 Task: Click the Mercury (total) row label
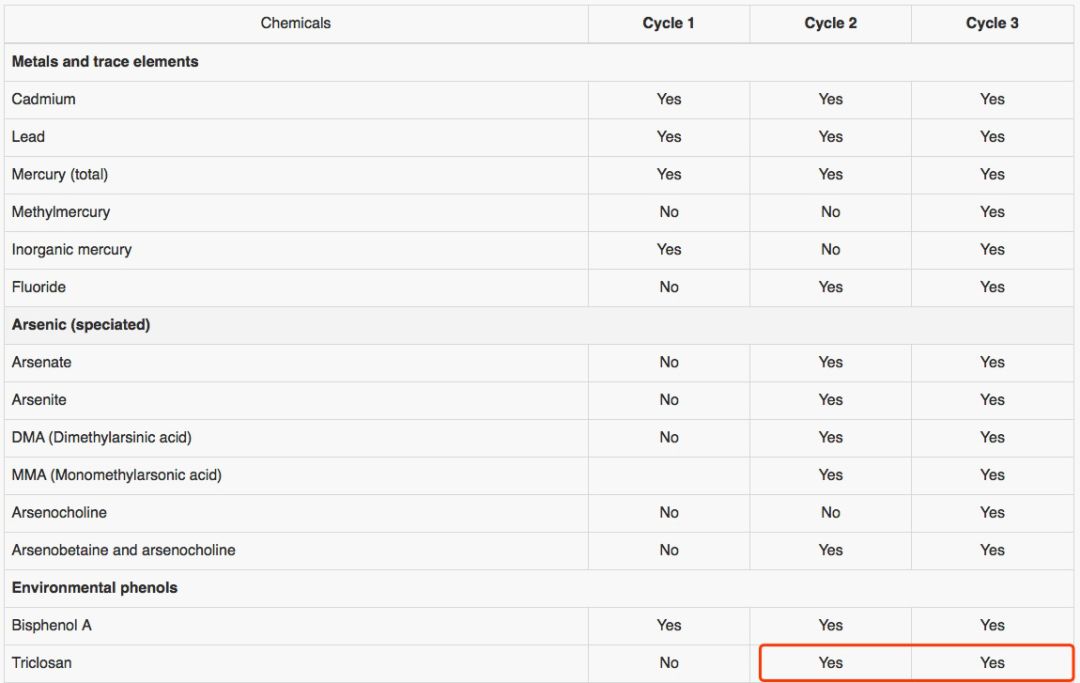click(60, 174)
